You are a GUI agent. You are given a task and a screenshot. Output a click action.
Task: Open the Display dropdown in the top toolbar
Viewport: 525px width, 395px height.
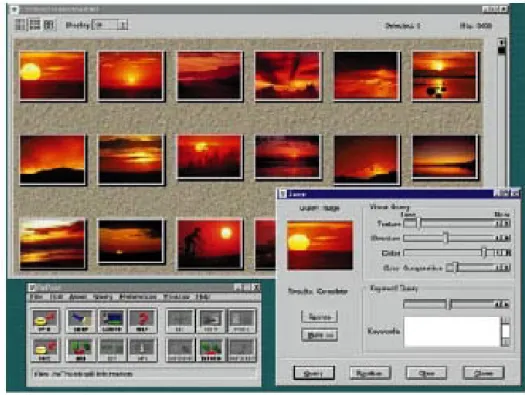pos(110,25)
